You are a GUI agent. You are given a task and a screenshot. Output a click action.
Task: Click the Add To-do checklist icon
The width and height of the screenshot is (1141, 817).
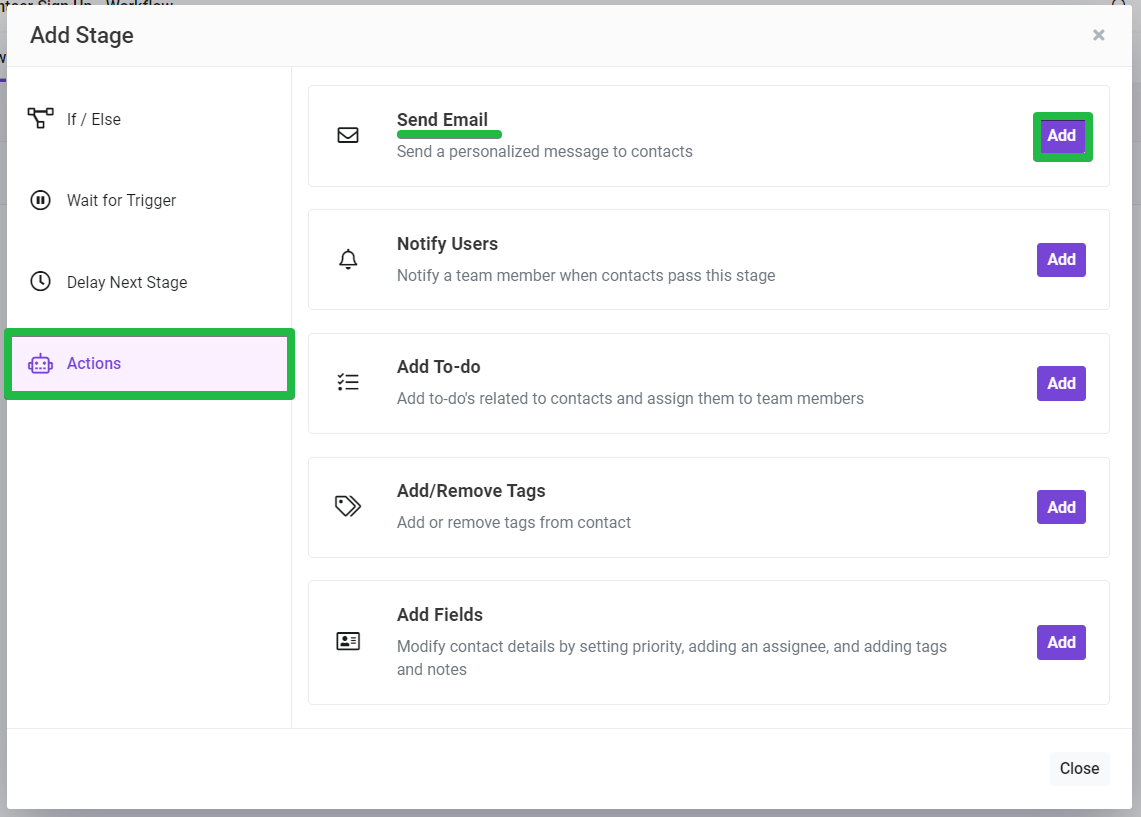pos(348,383)
